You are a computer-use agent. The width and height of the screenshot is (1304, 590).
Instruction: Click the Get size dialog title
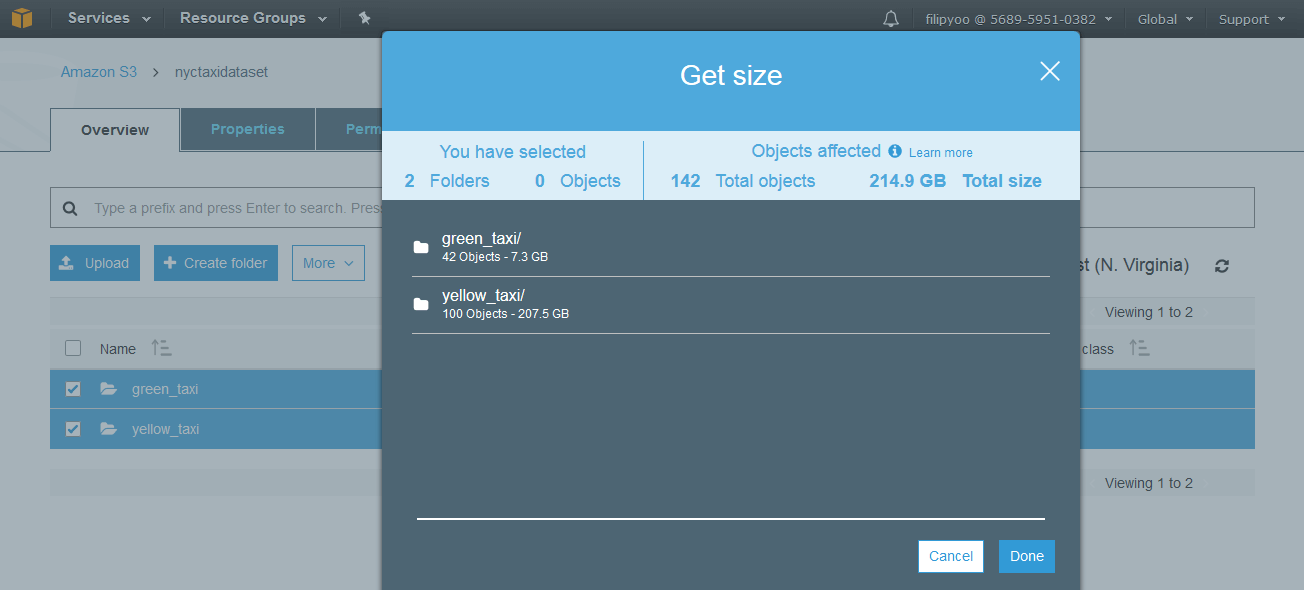coord(731,75)
